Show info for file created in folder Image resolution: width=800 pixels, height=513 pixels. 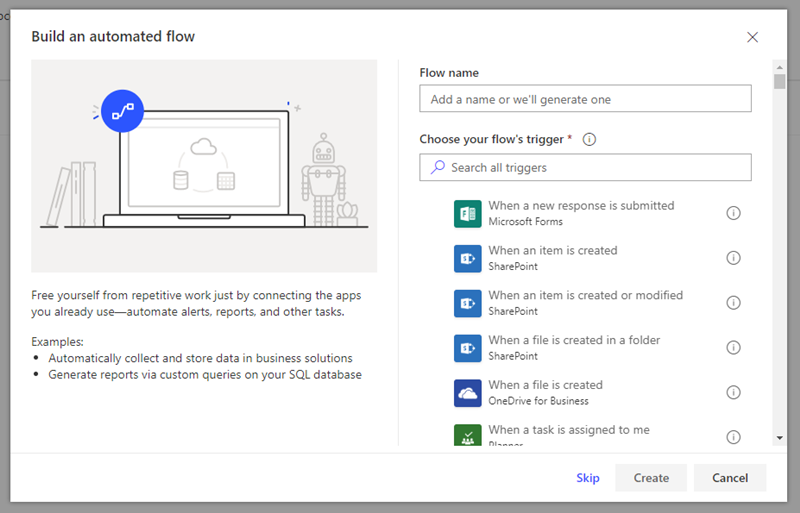tap(733, 348)
